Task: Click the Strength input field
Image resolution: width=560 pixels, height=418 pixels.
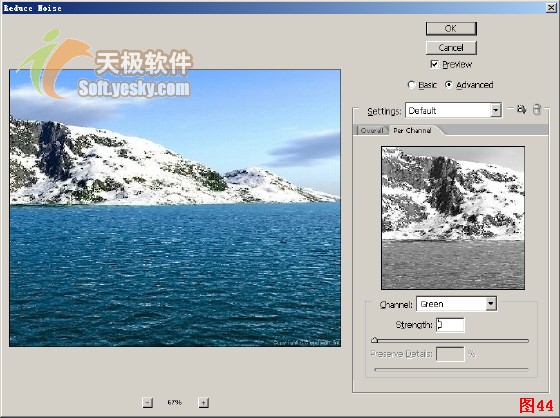Action: click(x=450, y=325)
